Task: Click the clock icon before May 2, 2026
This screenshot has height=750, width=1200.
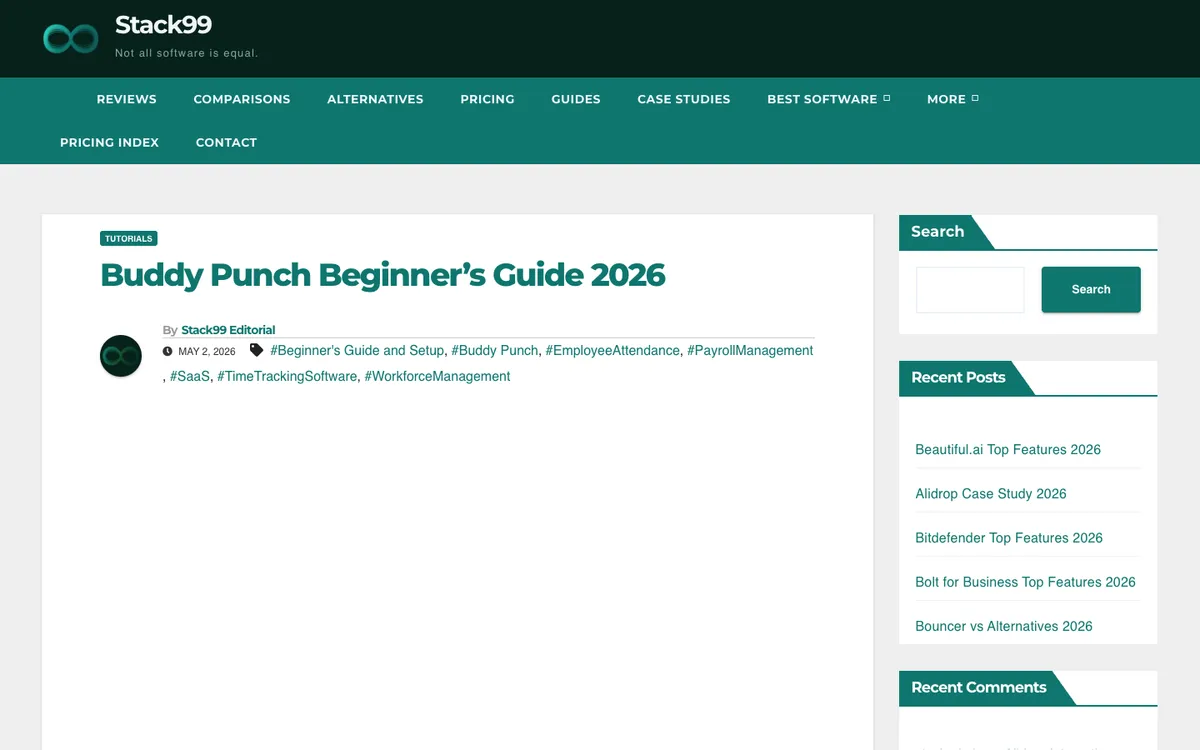Action: click(x=167, y=351)
